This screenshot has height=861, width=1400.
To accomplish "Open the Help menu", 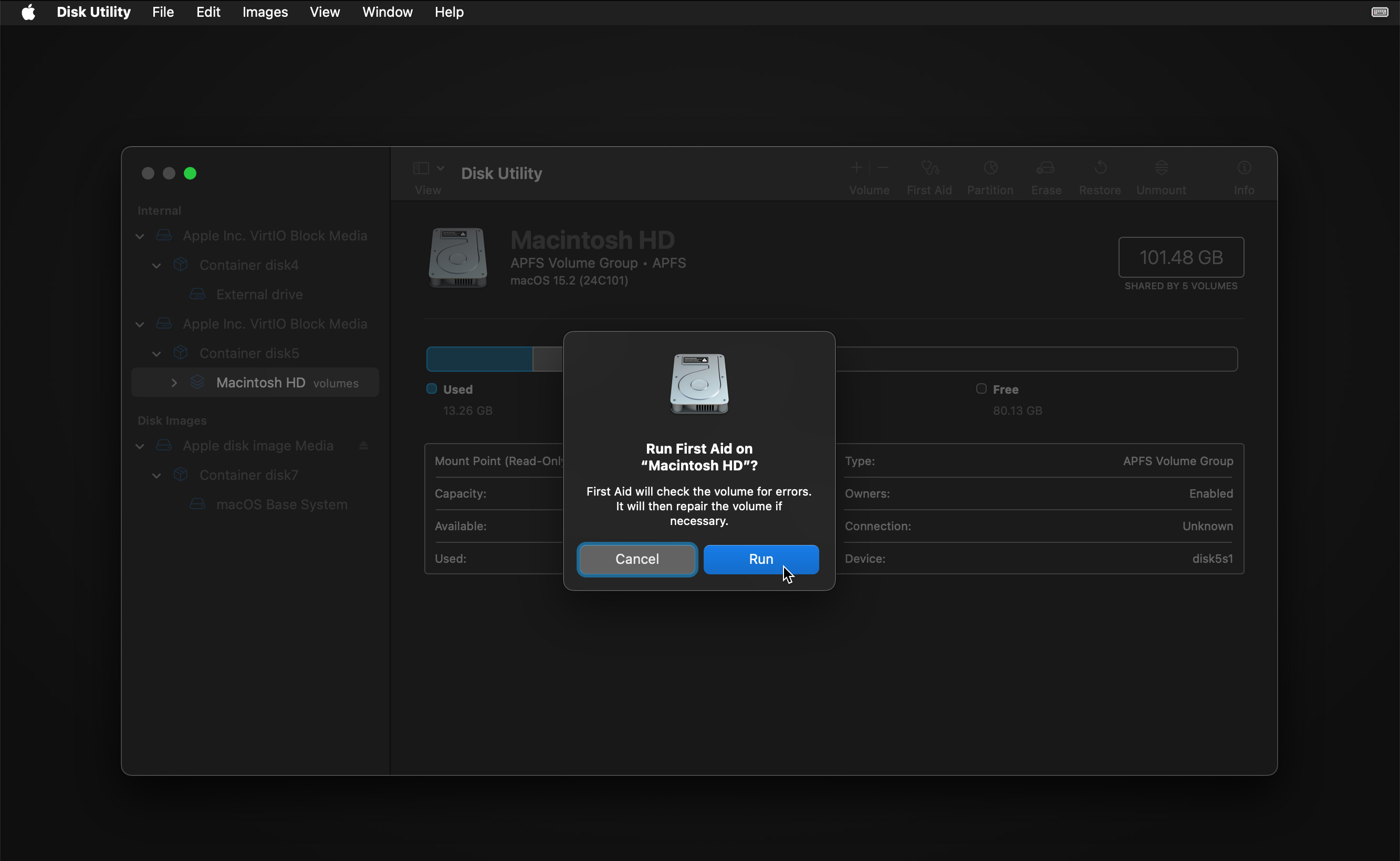I will pyautogui.click(x=449, y=12).
